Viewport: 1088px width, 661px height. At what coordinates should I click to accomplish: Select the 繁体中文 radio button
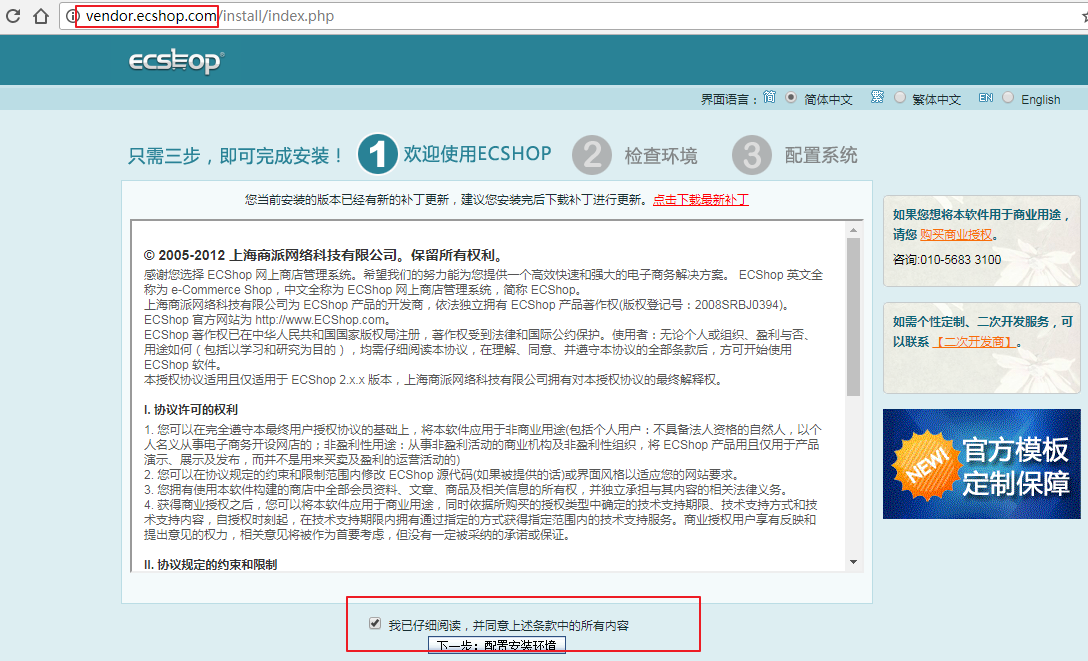click(x=899, y=98)
